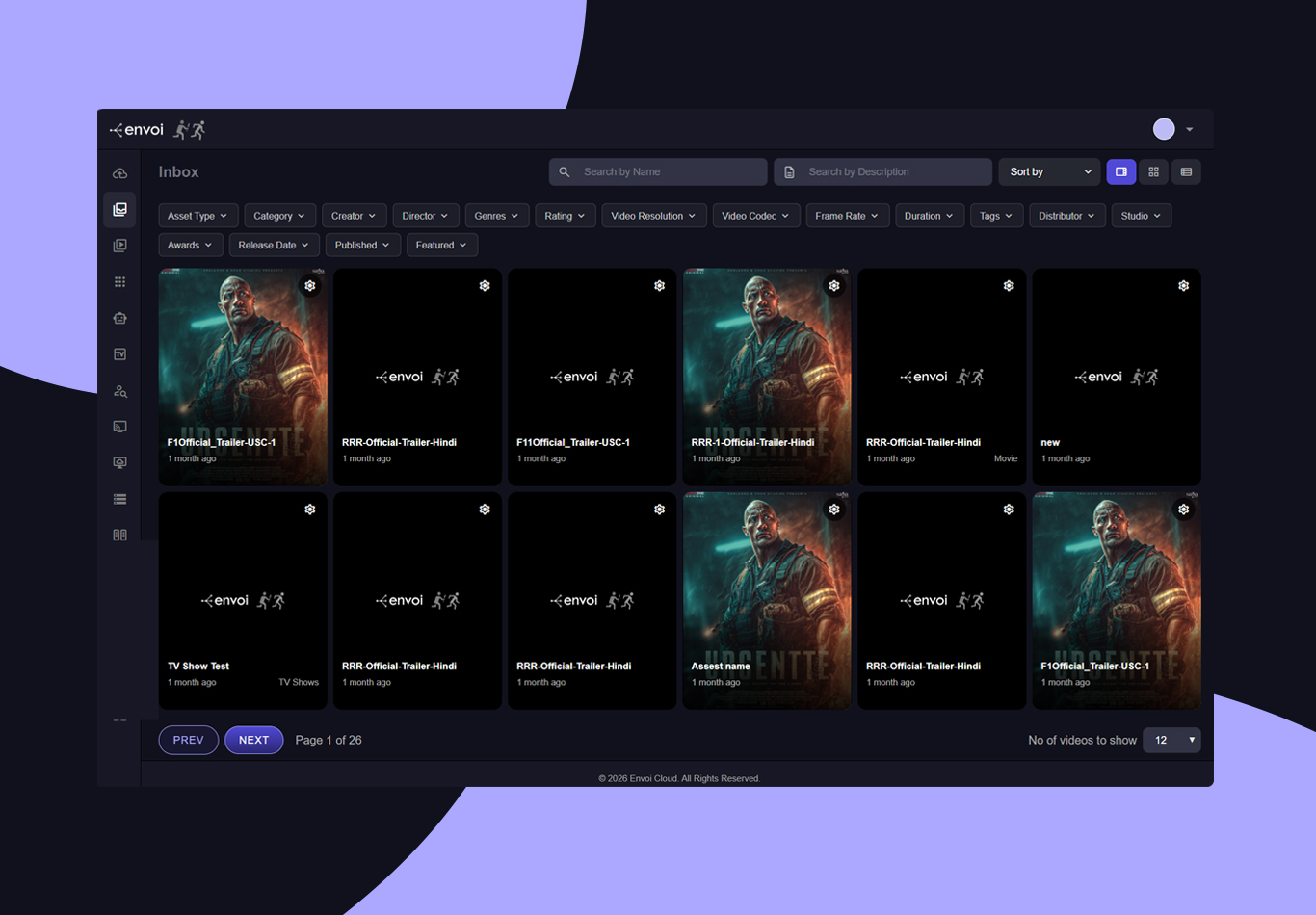The width and height of the screenshot is (1316, 915).
Task: Click the search magnifier icon in name field
Action: pos(565,172)
